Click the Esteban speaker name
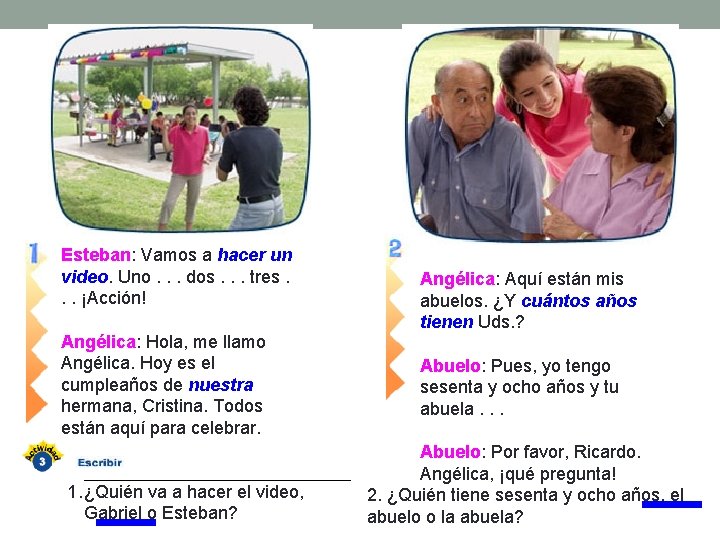 (96, 254)
